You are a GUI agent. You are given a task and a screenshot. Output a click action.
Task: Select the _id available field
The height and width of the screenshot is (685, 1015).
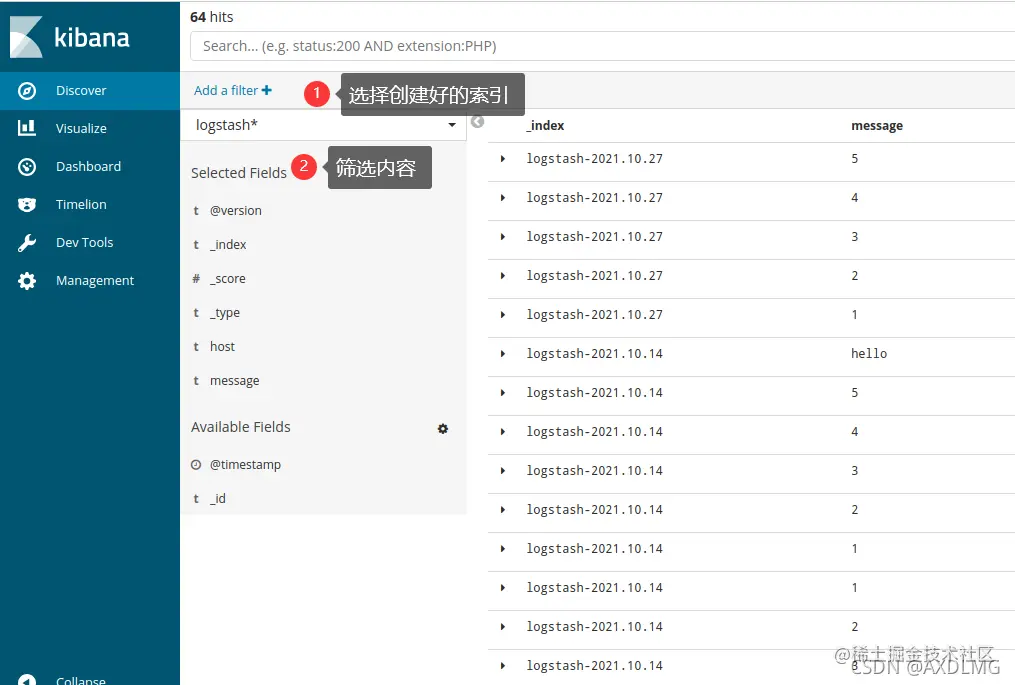click(218, 499)
